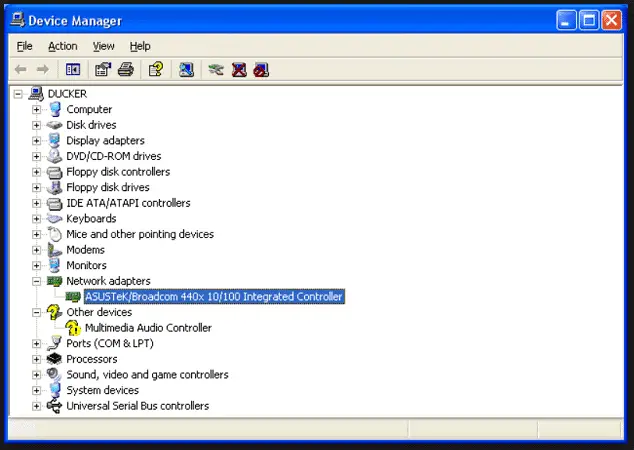The height and width of the screenshot is (450, 634).
Task: Scan for hardware changes toolbar icon
Action: click(x=186, y=70)
